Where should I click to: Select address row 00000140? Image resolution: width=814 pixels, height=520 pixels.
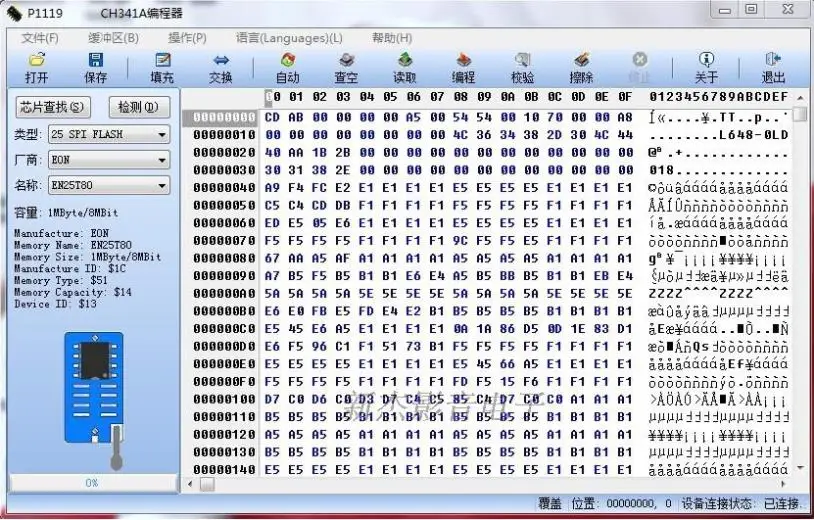coord(224,470)
